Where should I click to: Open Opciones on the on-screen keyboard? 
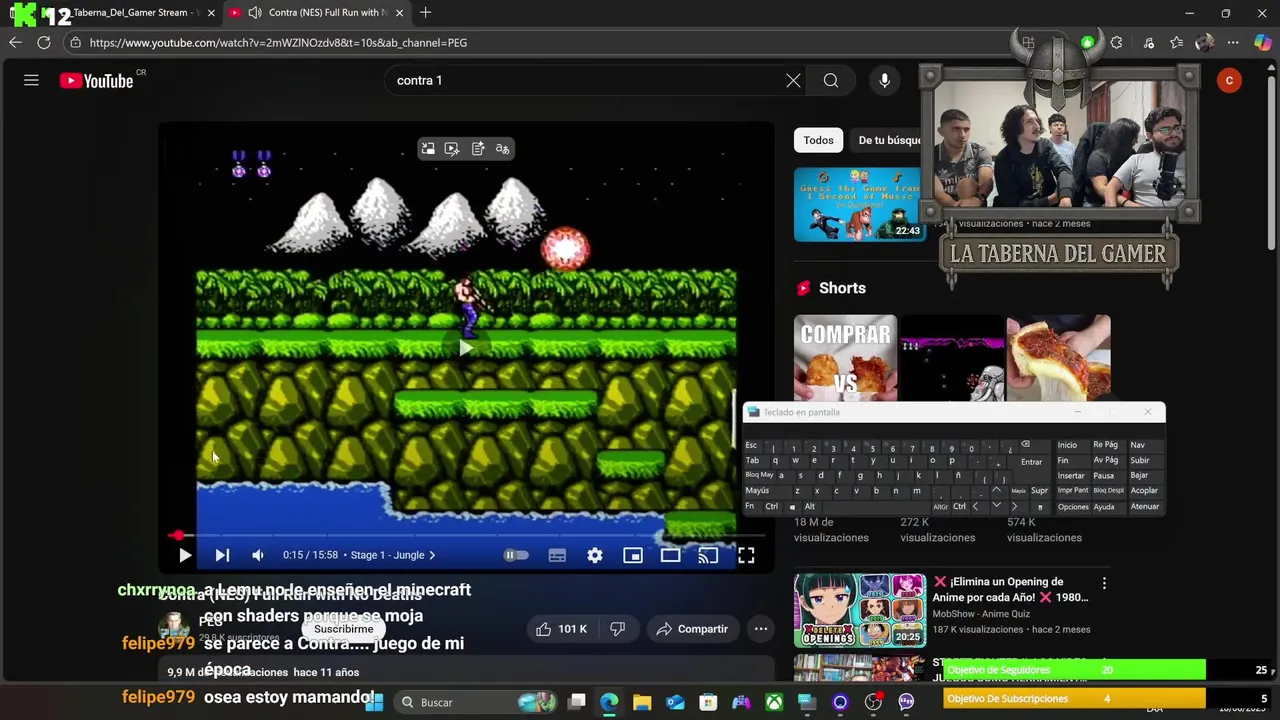(x=1073, y=507)
